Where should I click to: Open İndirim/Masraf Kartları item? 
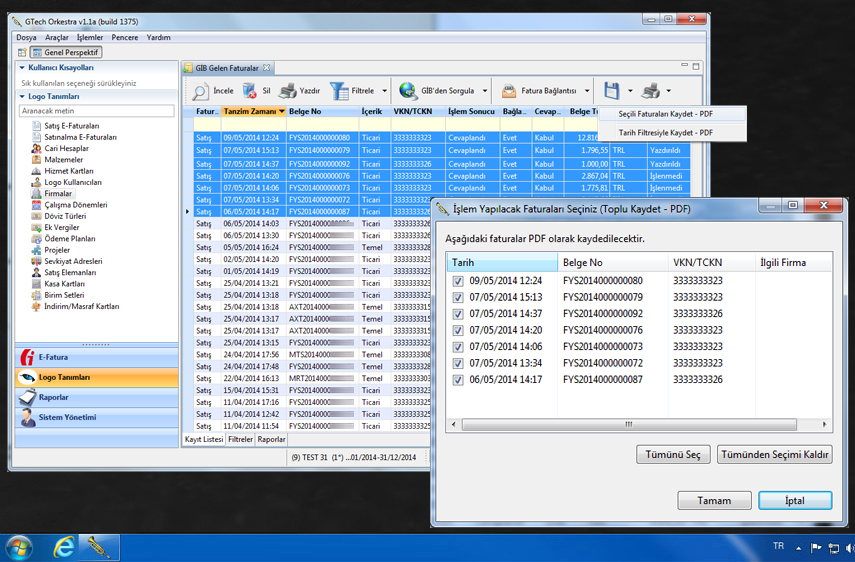[82, 306]
